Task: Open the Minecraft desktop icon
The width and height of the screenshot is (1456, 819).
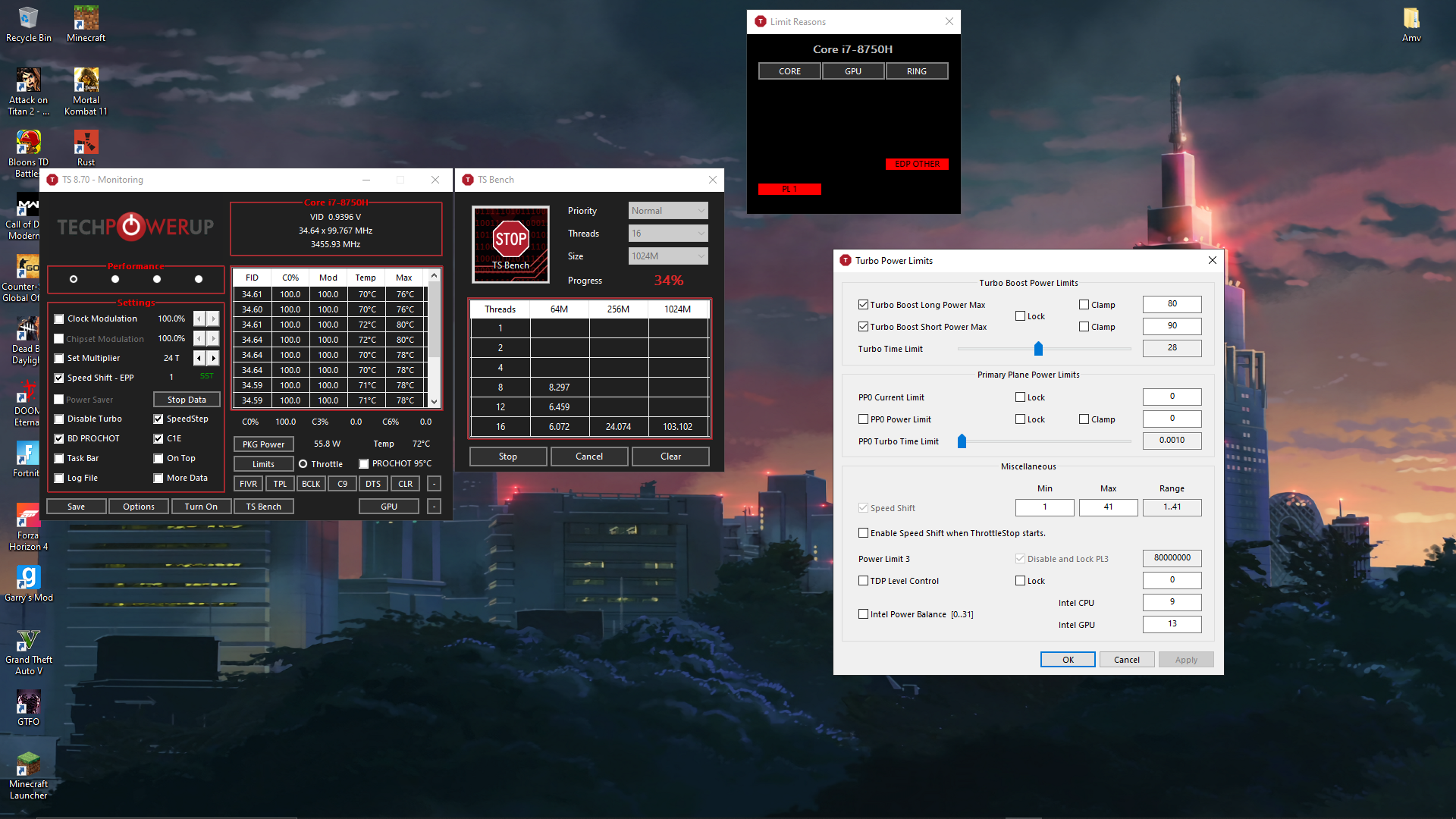Action: pyautogui.click(x=86, y=24)
